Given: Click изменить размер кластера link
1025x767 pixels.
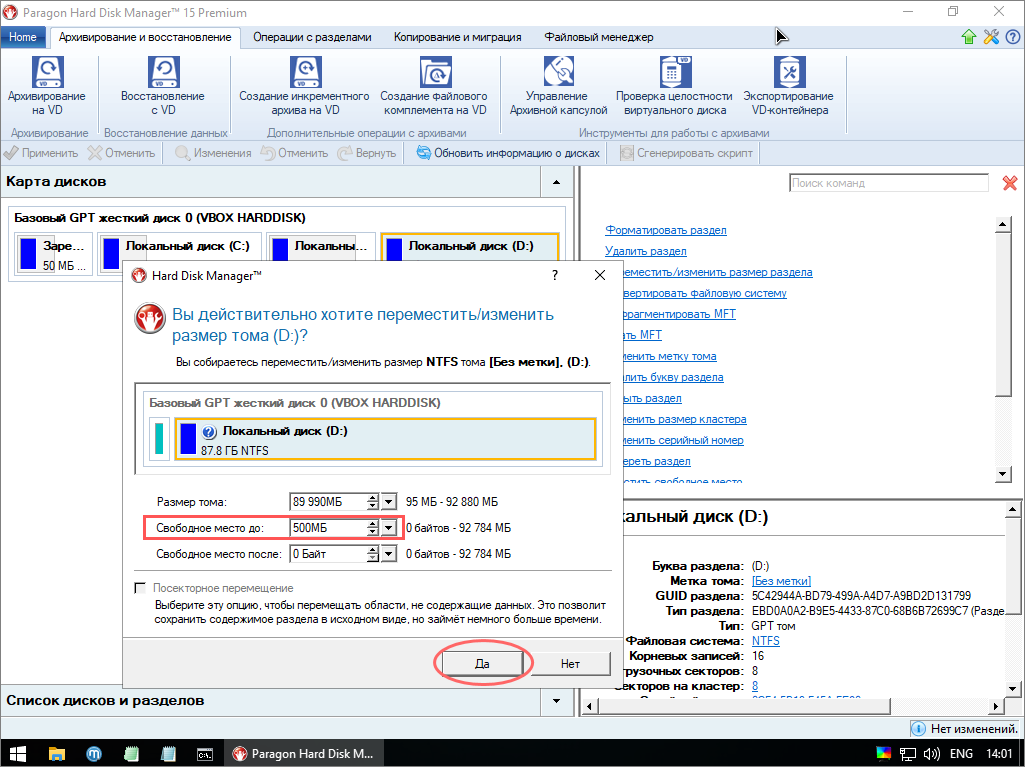Looking at the screenshot, I should pyautogui.click(x=683, y=419).
